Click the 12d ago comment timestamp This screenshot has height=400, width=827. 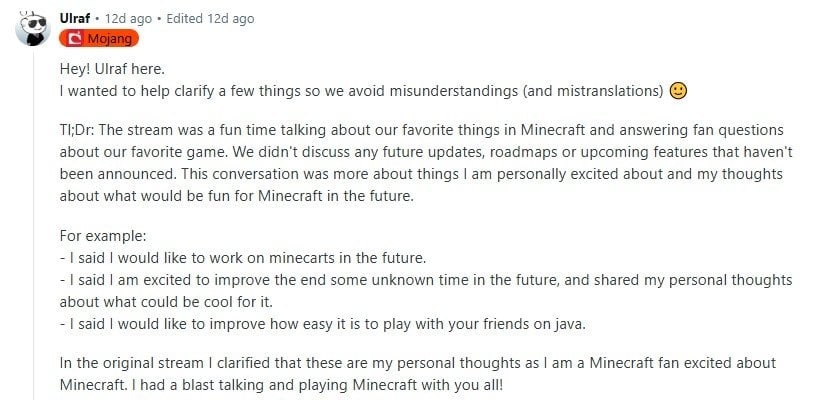point(128,18)
